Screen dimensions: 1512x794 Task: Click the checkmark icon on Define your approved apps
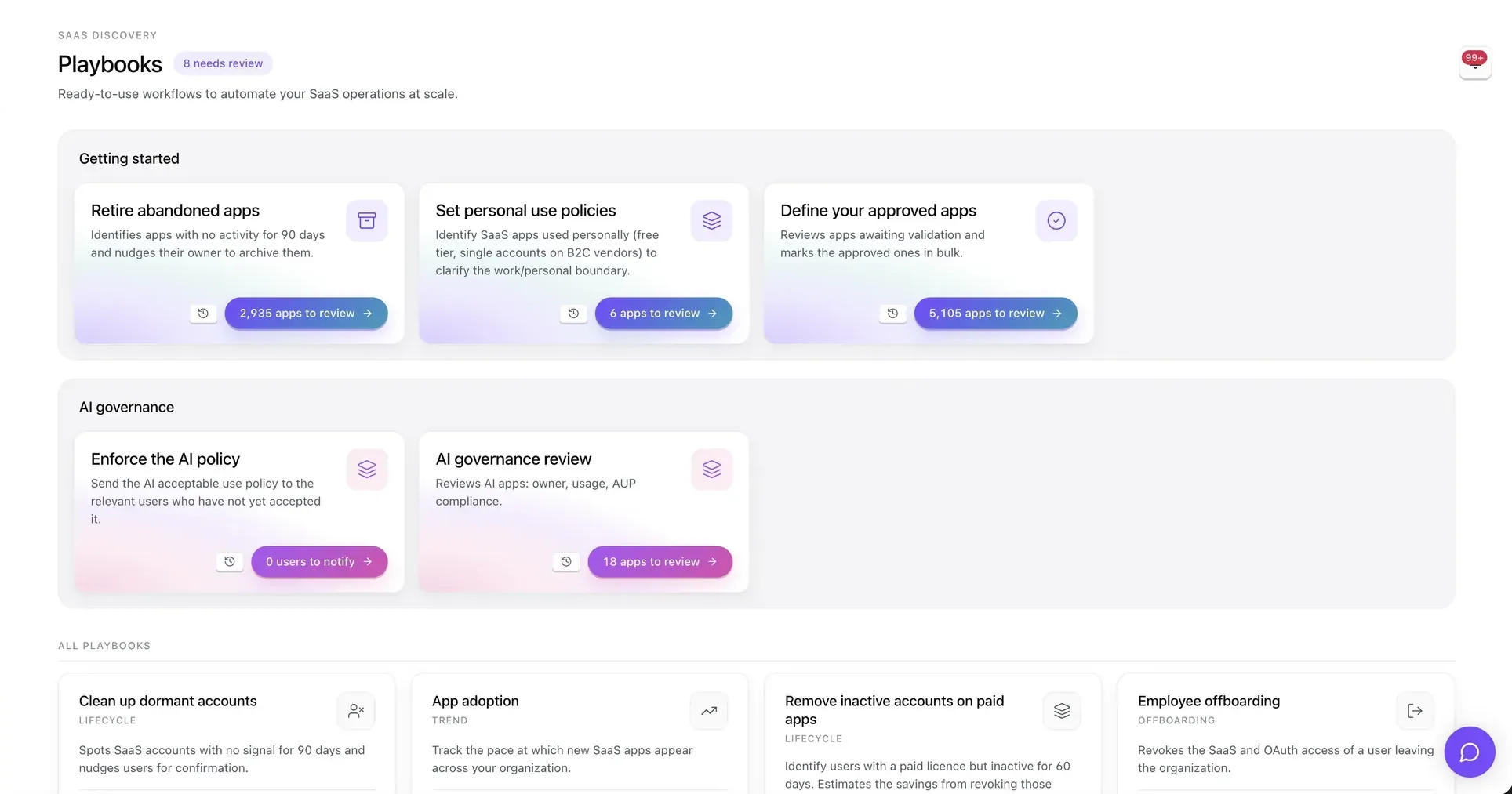tap(1056, 220)
